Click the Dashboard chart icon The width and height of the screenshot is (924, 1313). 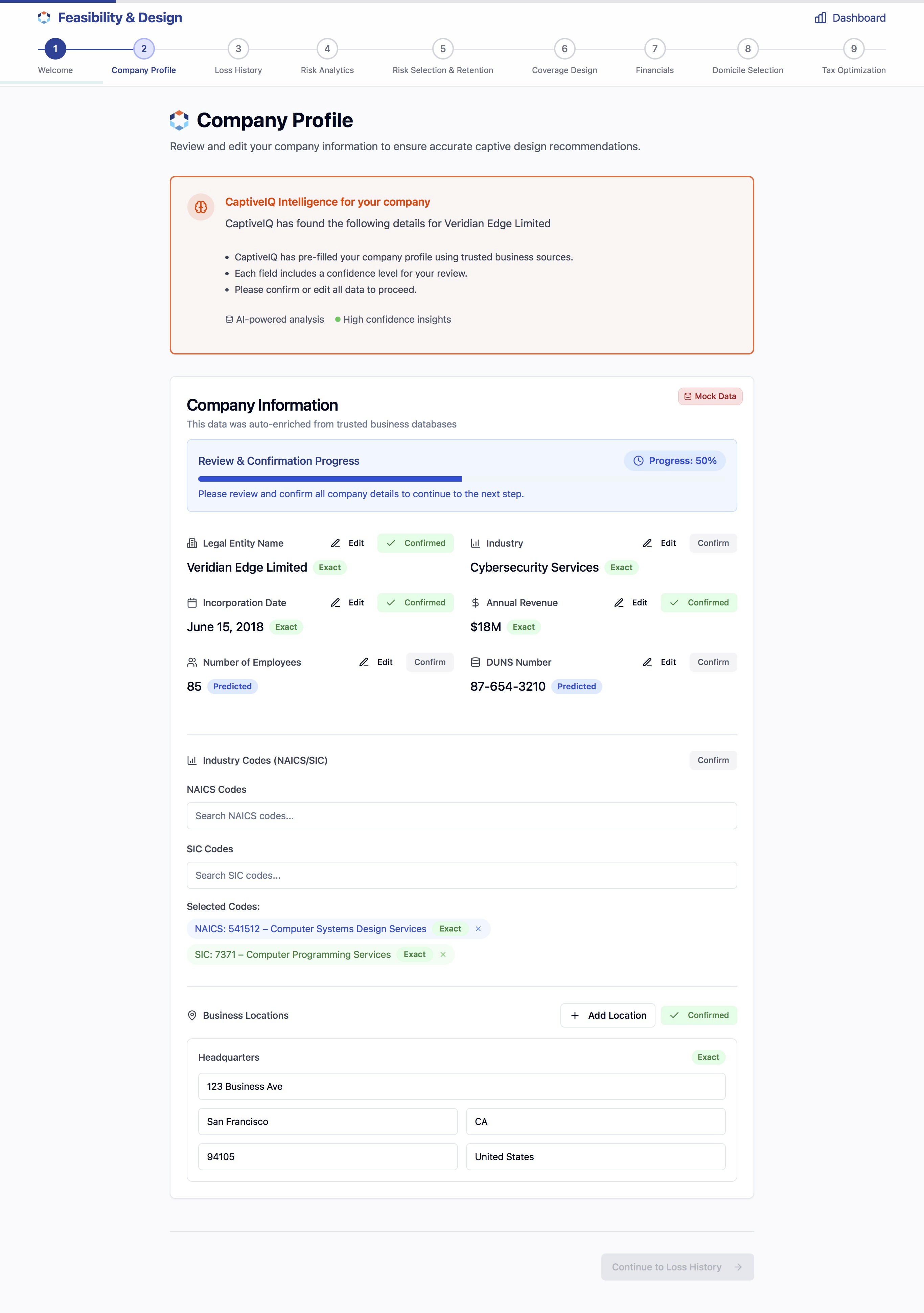point(820,18)
